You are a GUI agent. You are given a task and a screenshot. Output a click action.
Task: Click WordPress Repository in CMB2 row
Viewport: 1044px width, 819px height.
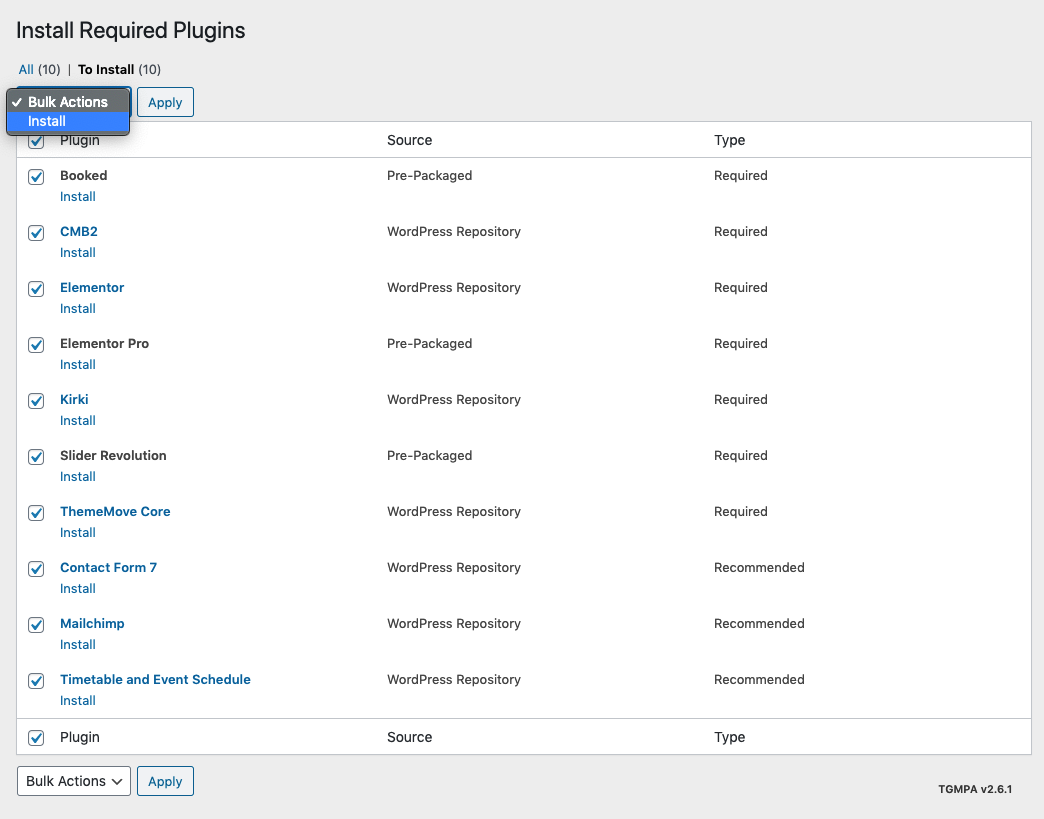(x=453, y=231)
